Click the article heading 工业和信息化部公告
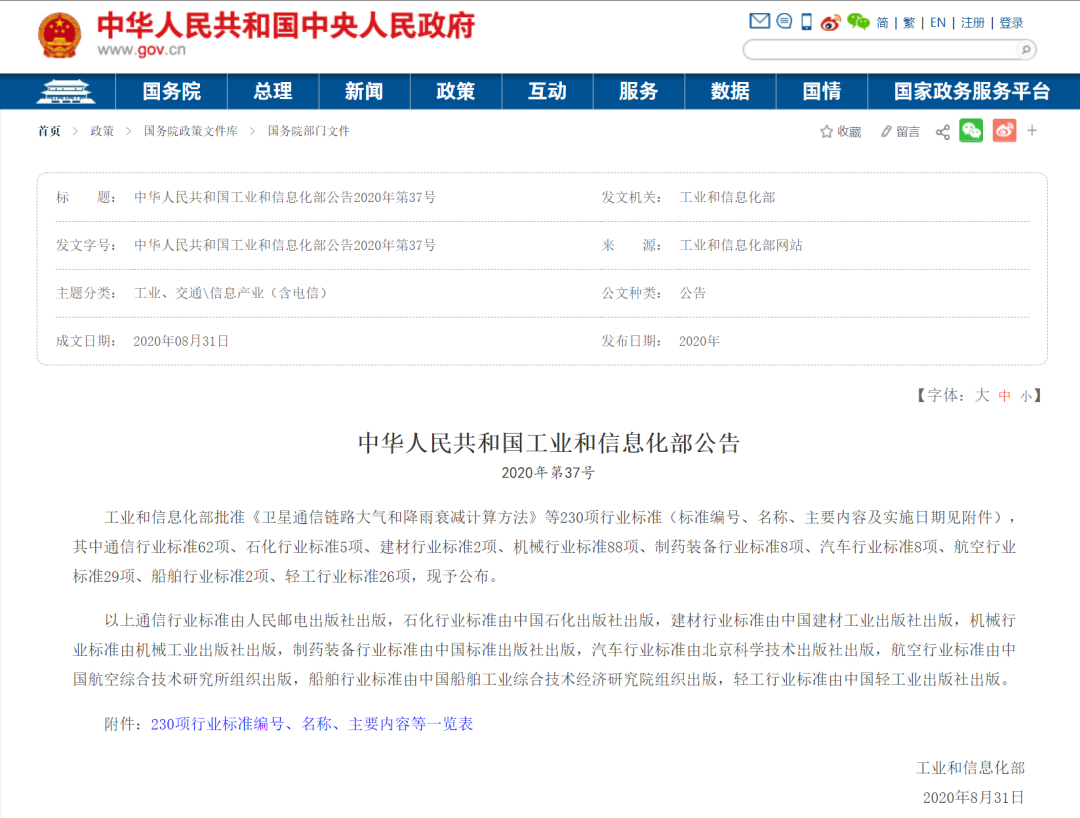The width and height of the screenshot is (1080, 818). [x=549, y=443]
